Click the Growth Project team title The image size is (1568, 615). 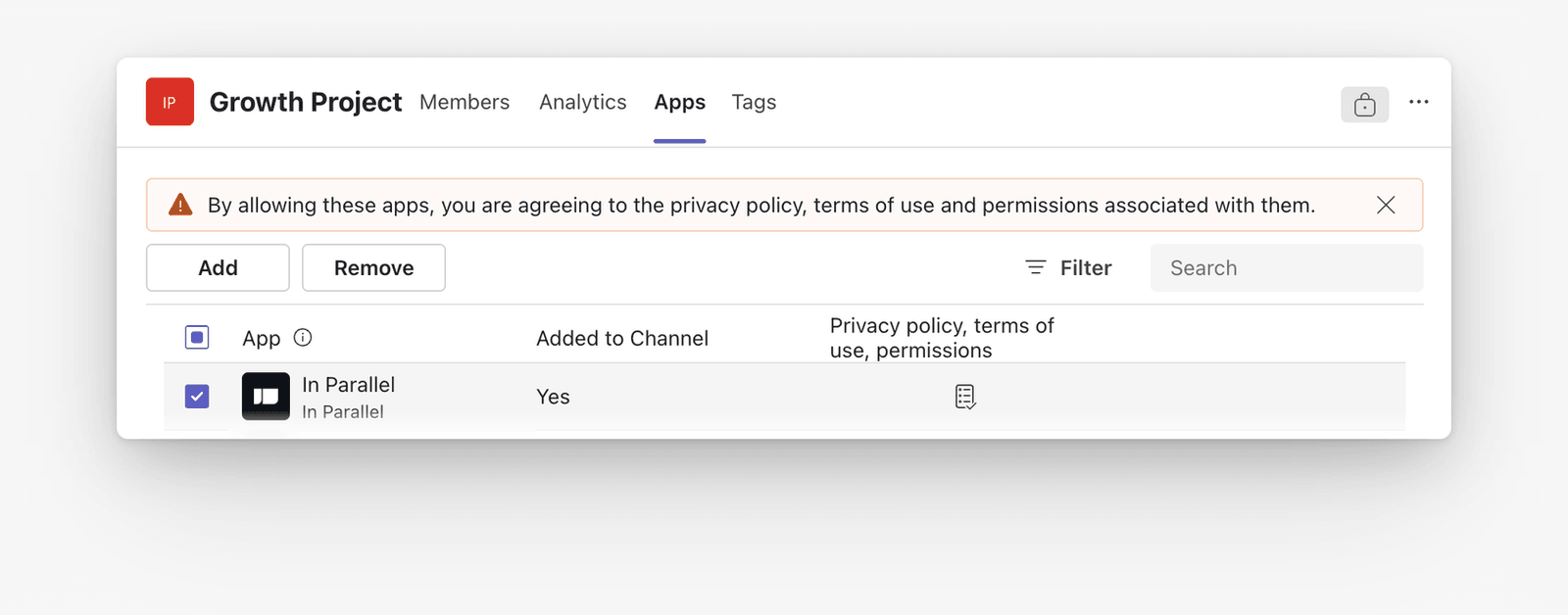pyautogui.click(x=306, y=102)
